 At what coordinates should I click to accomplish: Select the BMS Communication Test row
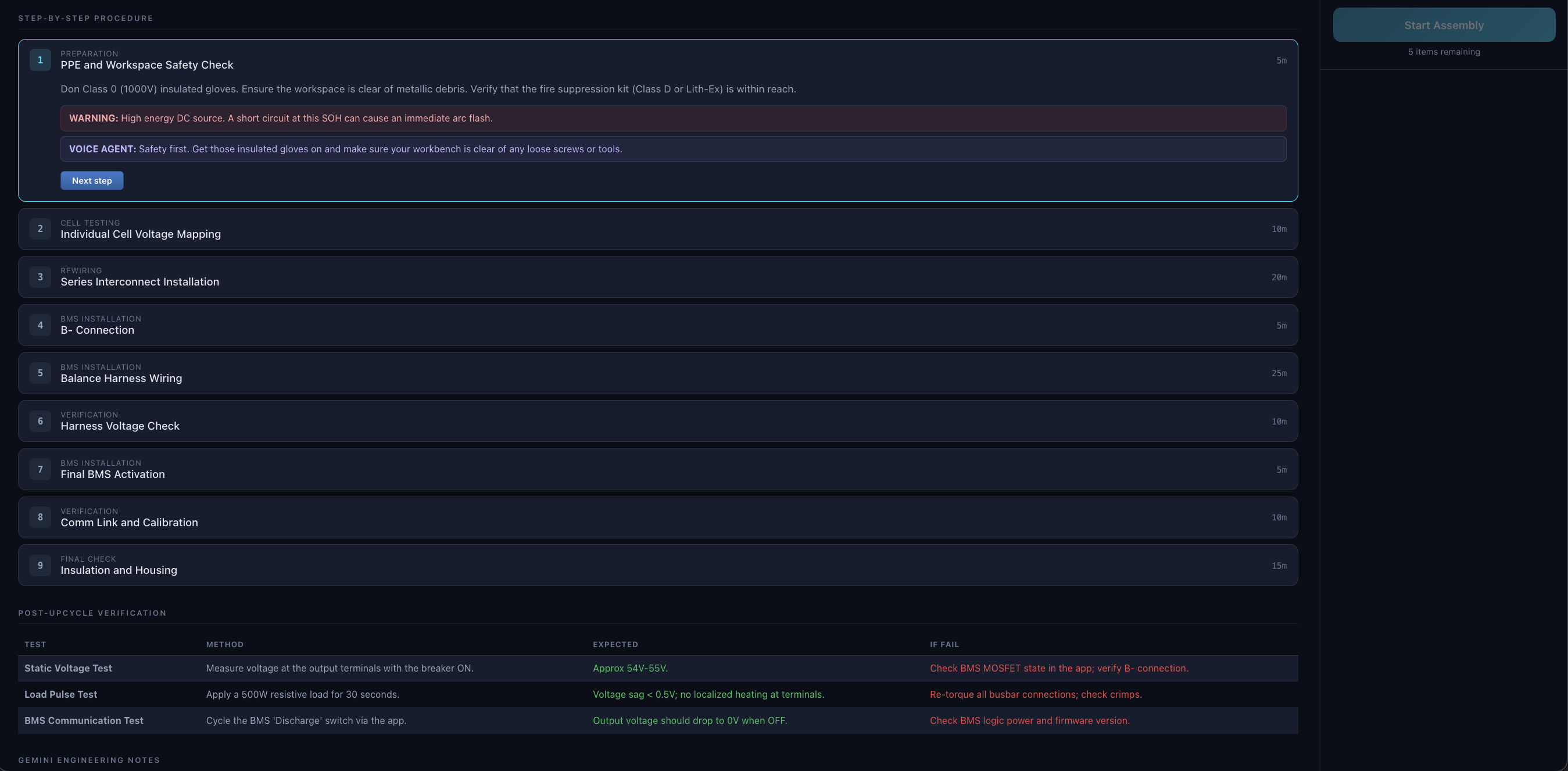click(658, 721)
